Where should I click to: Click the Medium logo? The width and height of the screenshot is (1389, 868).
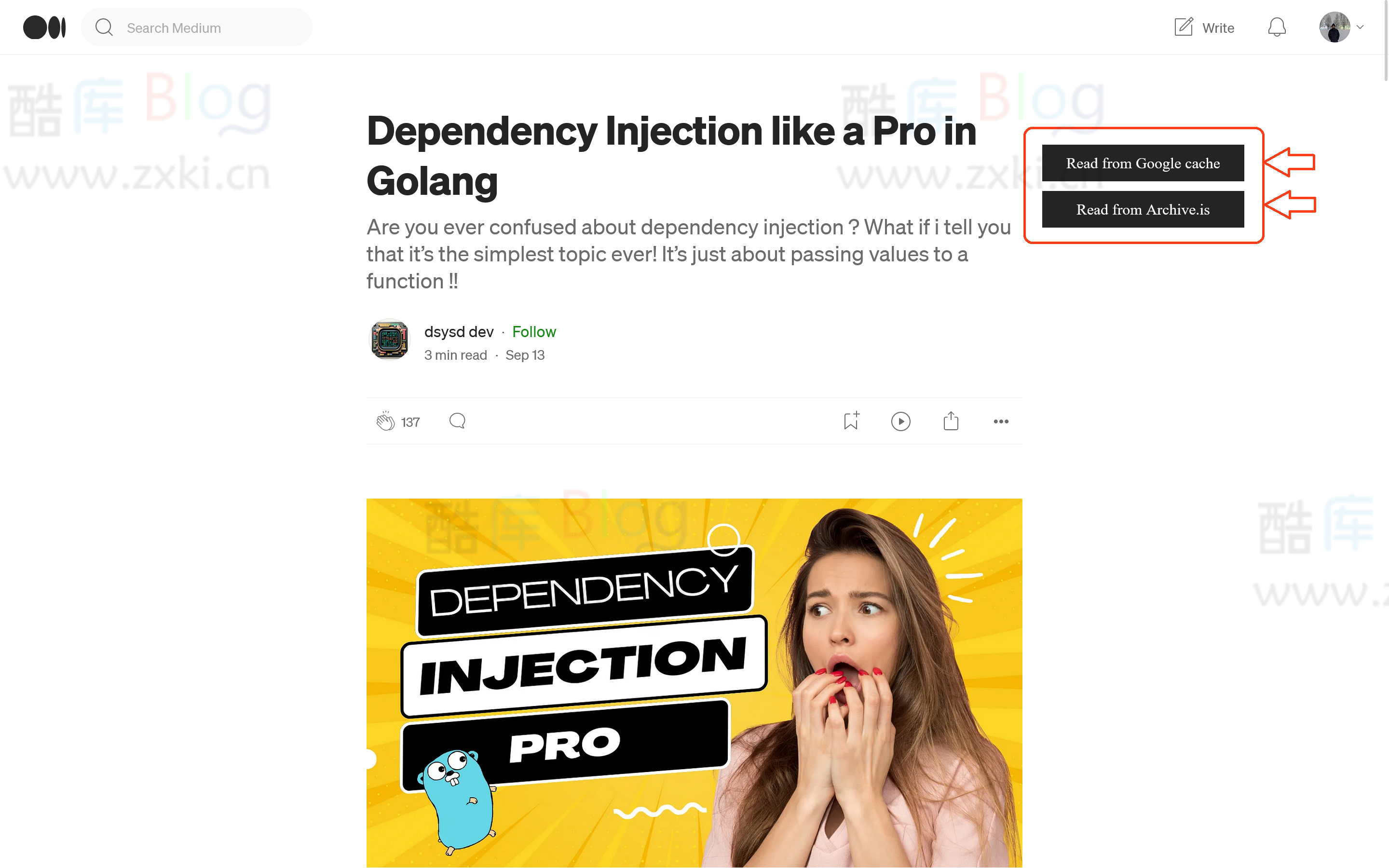(x=45, y=27)
